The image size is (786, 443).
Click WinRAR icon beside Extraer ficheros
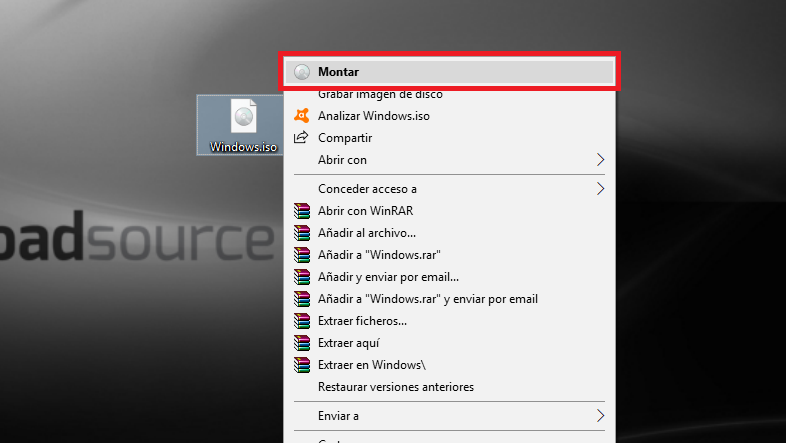coord(302,321)
